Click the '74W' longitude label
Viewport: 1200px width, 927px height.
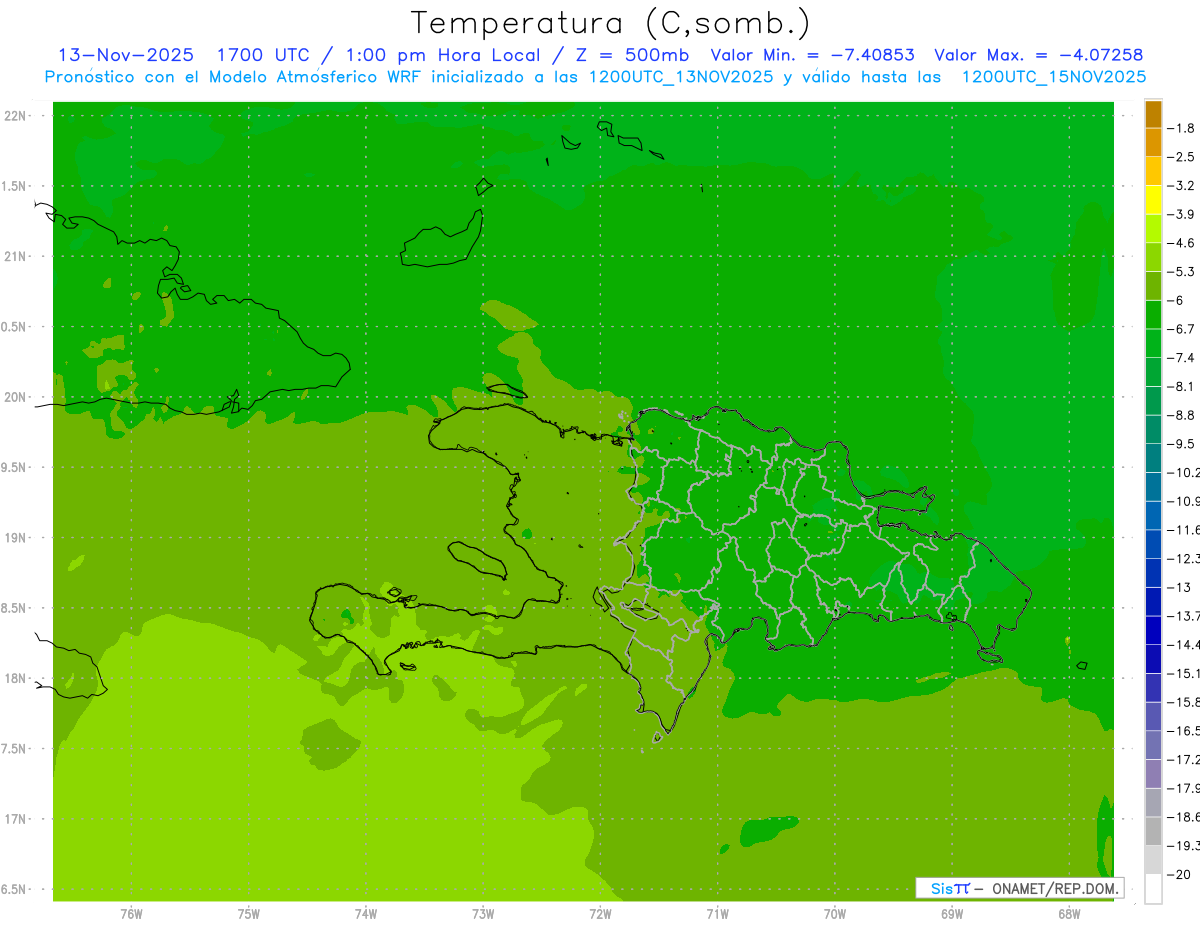click(366, 913)
